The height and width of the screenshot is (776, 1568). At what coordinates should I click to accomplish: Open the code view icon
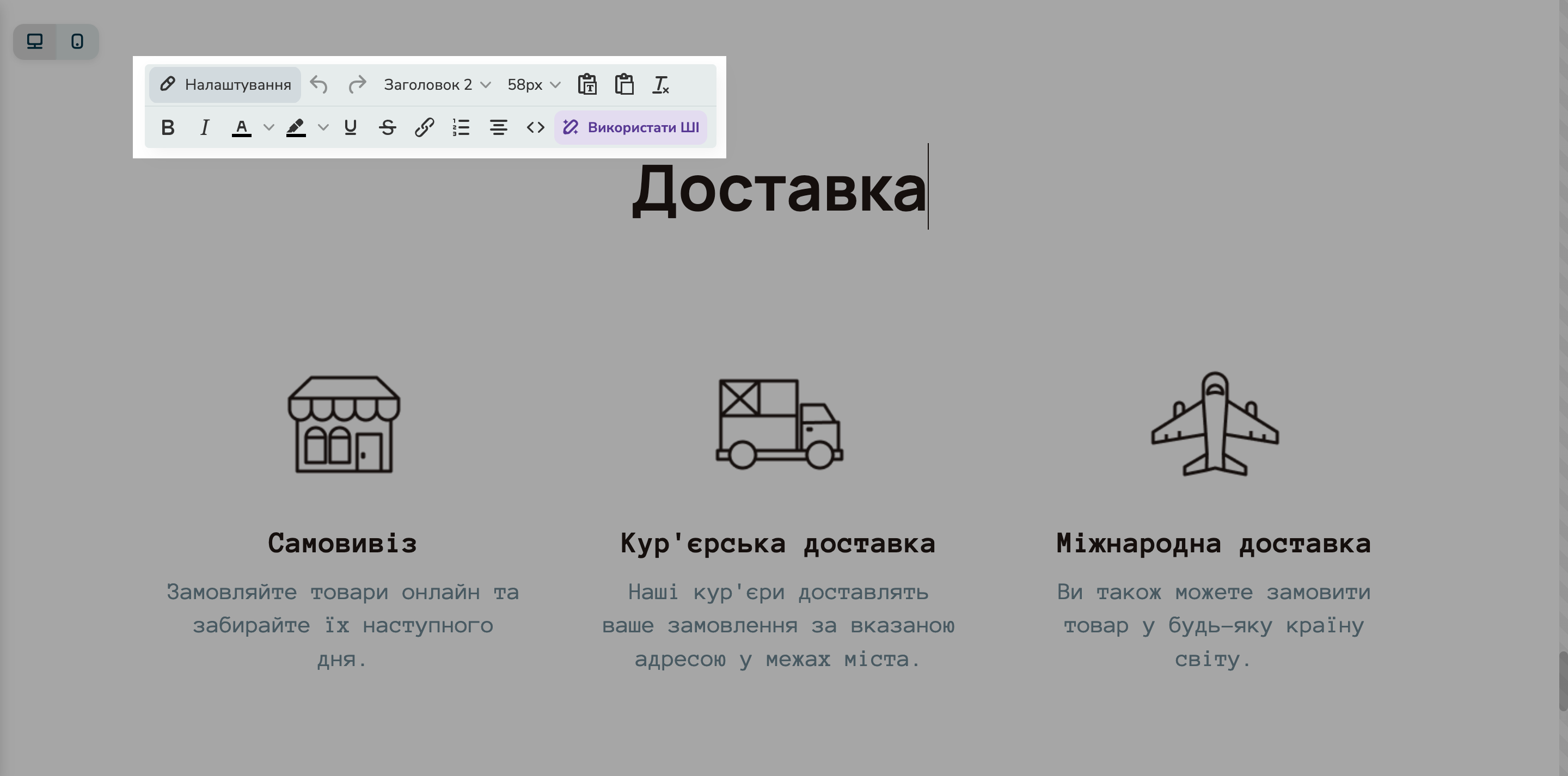tap(535, 128)
